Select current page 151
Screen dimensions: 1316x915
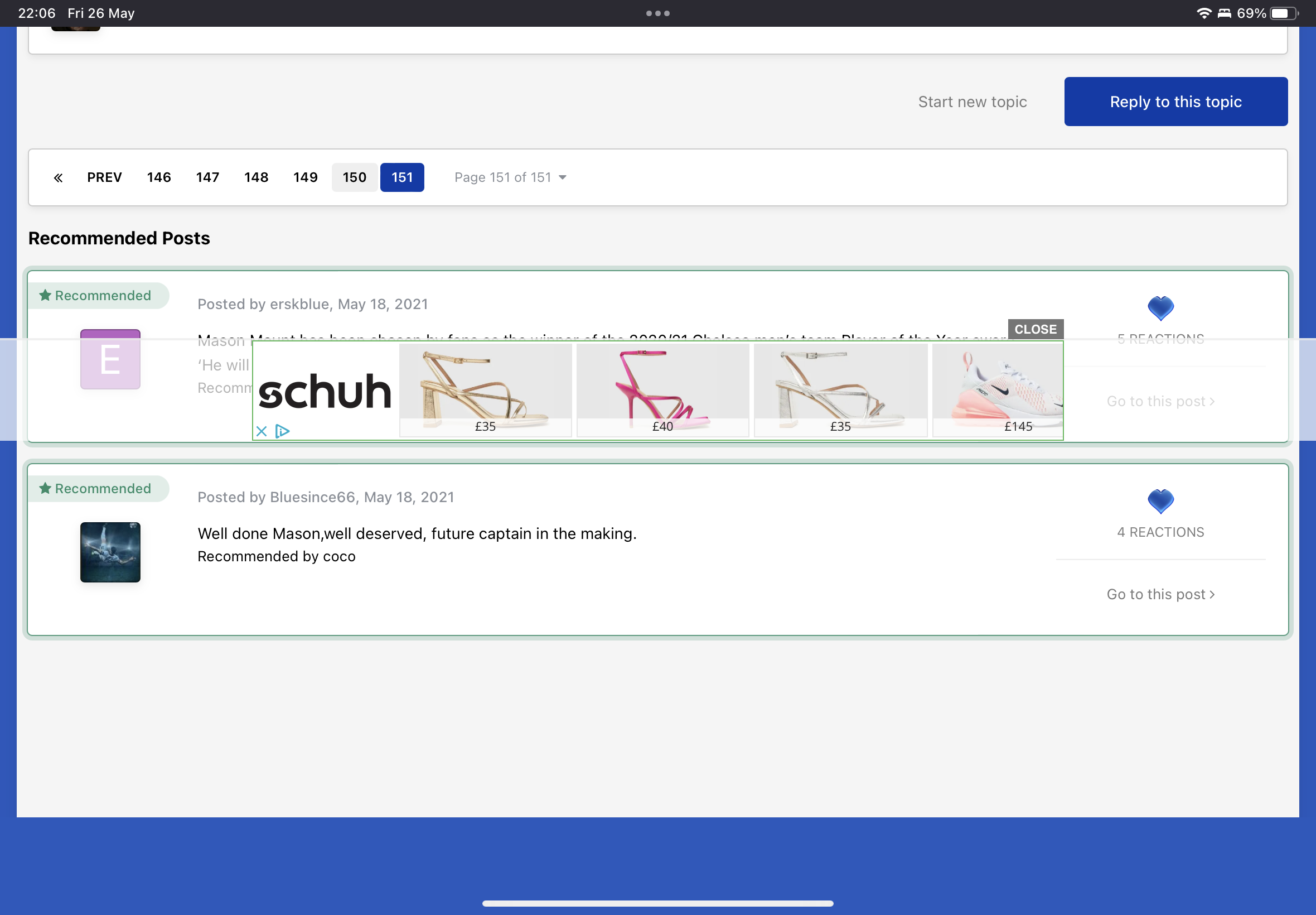coord(402,178)
